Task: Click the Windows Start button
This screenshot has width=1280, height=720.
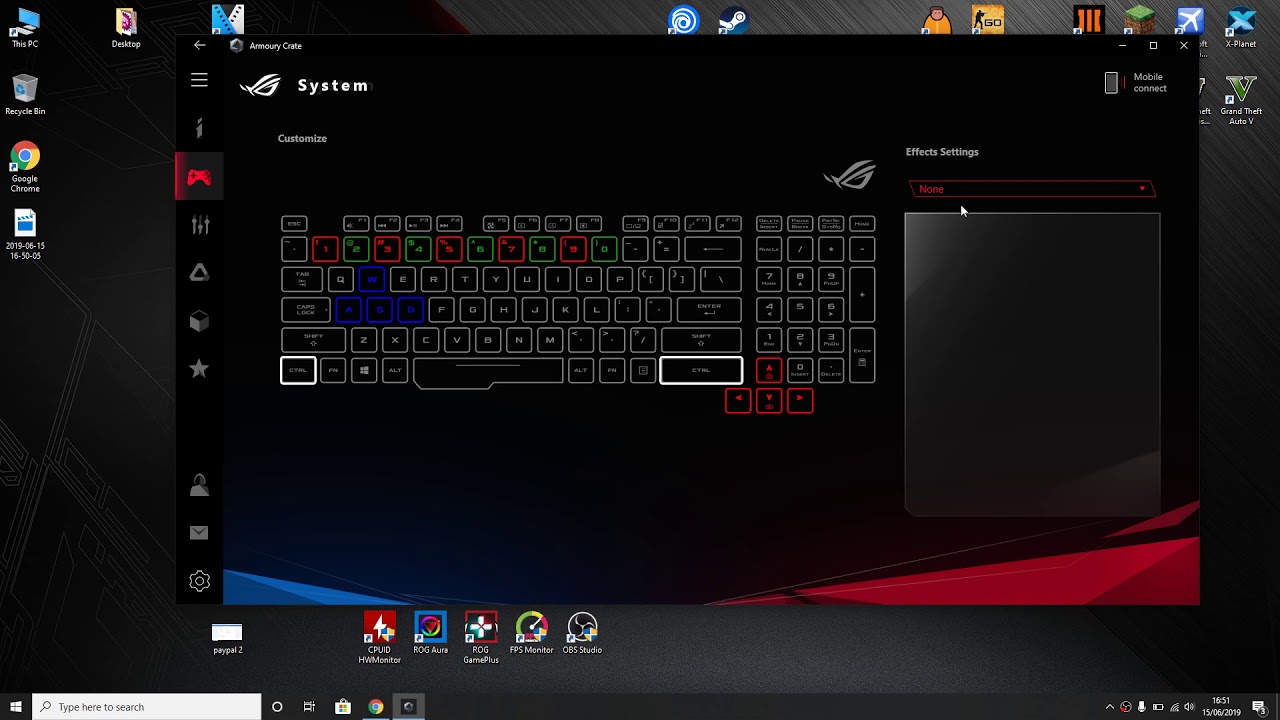Action: click(16, 707)
